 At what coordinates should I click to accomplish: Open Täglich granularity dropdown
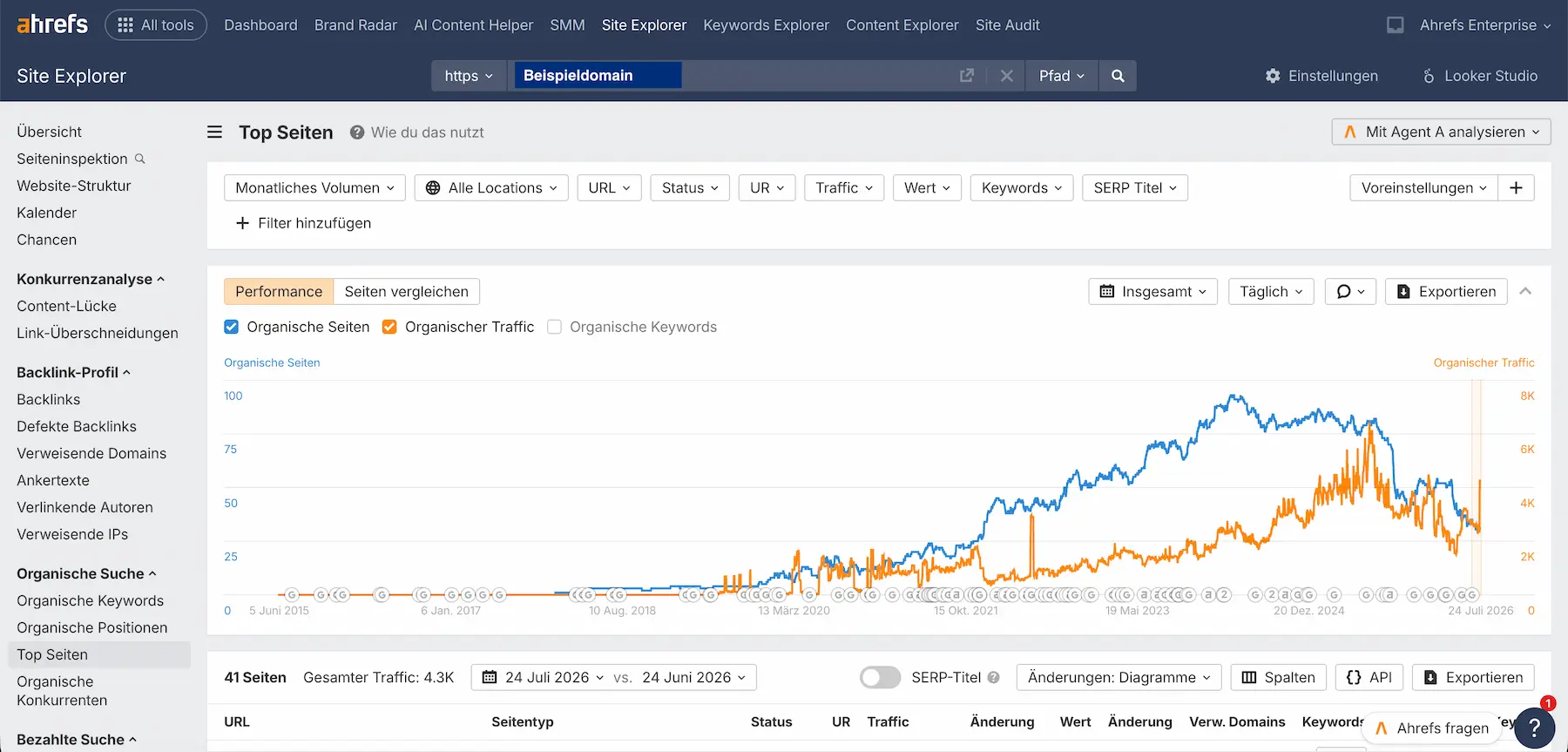click(1271, 292)
